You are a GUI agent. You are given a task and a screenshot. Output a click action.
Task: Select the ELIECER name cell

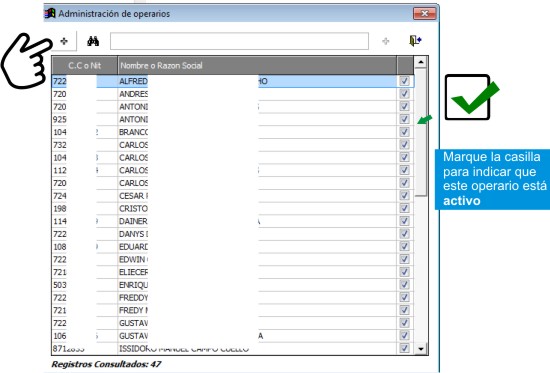tap(257, 272)
